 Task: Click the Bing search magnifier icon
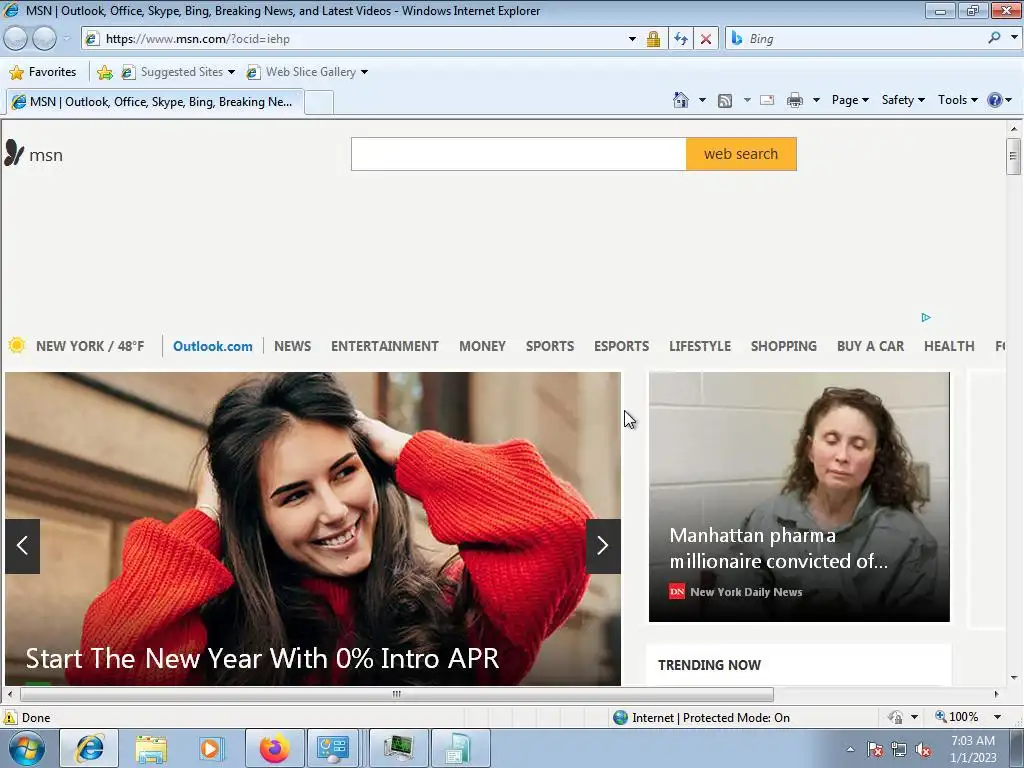[x=994, y=38]
